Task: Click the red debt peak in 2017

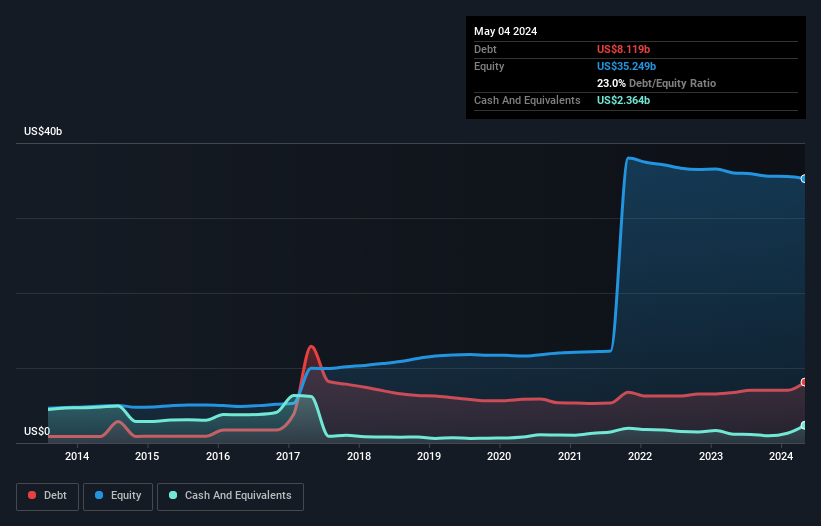Action: point(312,346)
